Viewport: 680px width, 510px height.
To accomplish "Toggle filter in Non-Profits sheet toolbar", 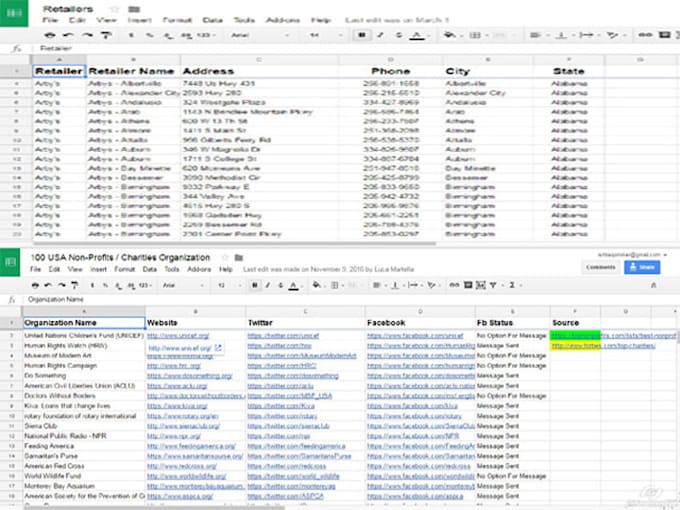I will (495, 285).
